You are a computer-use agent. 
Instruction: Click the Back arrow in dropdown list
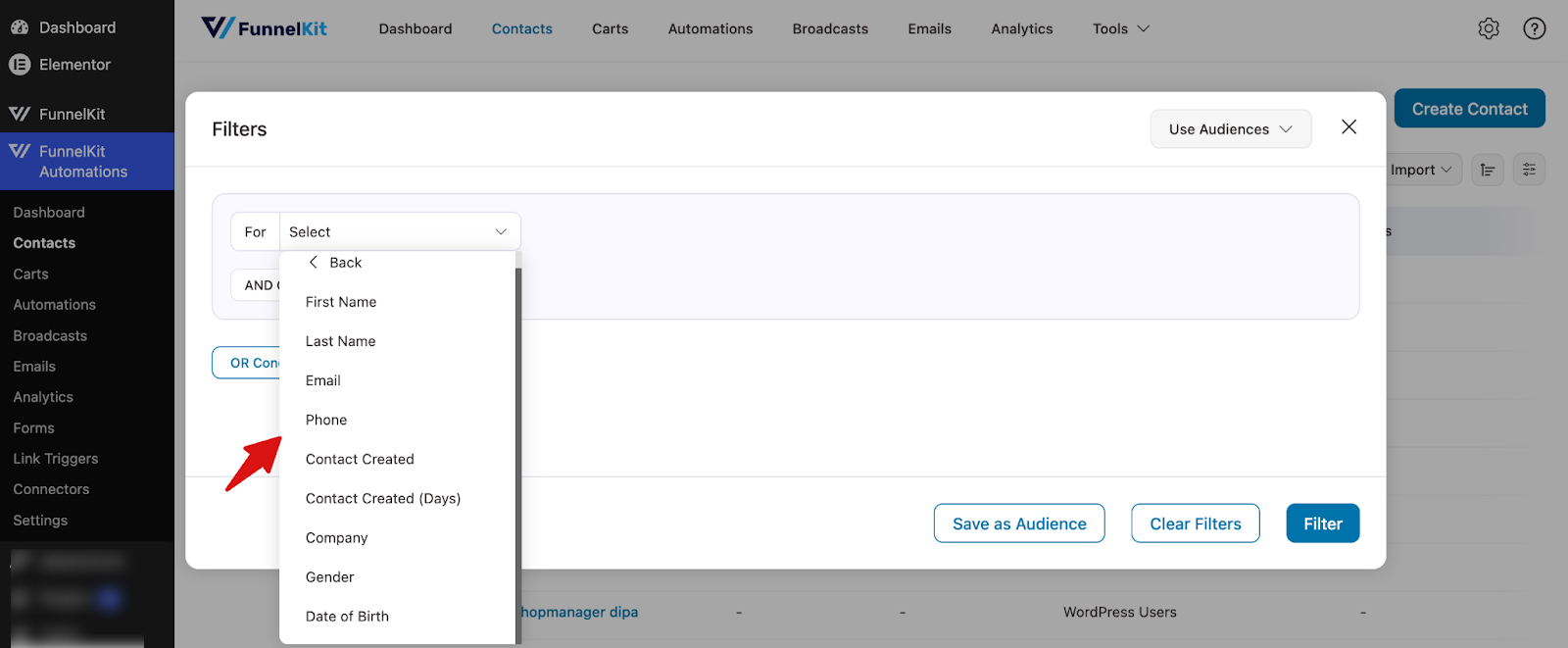[314, 262]
